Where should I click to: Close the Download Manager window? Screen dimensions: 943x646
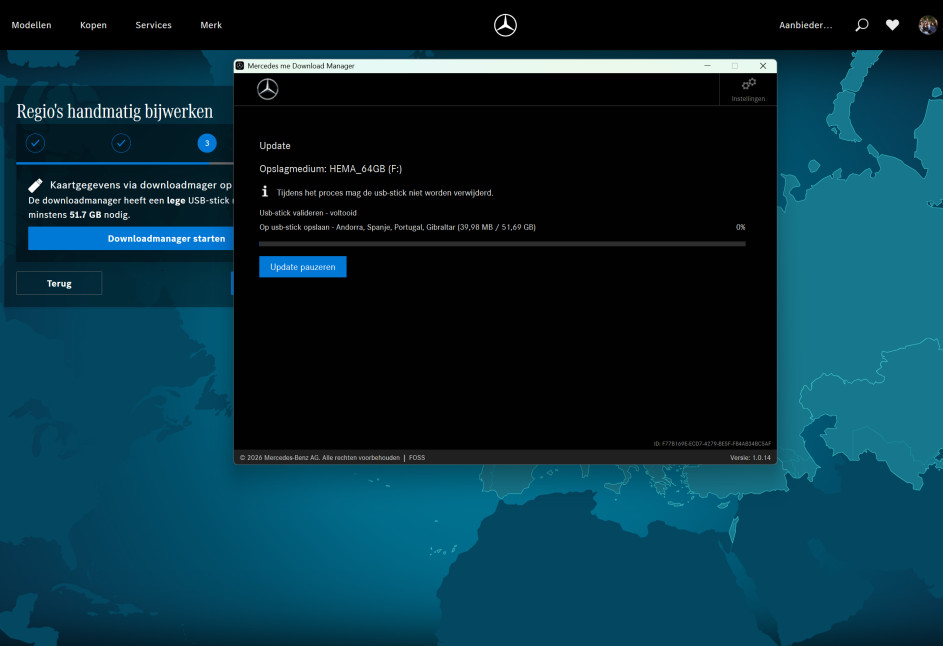763,66
